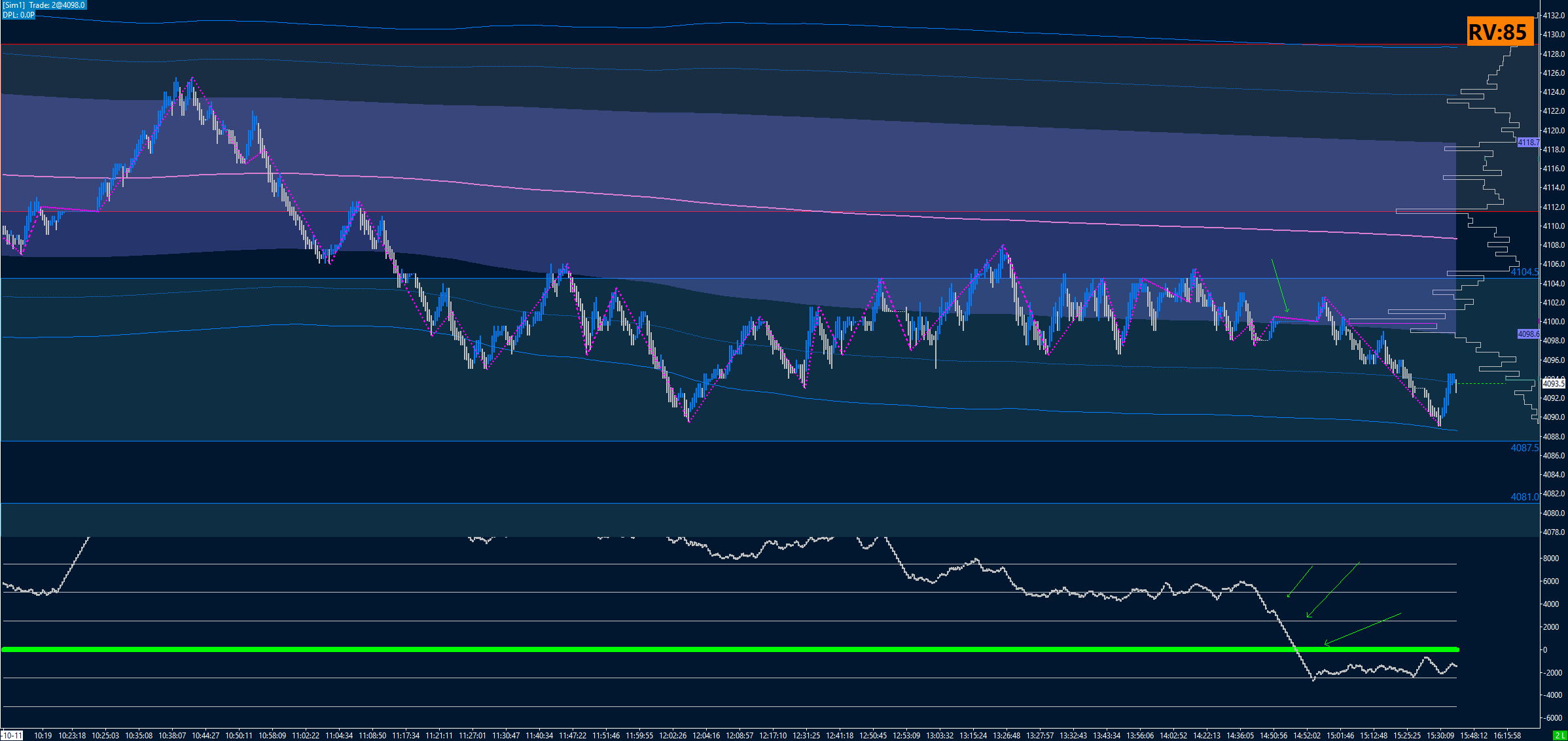Click the 12:02:26 time axis label
Image resolution: width=1568 pixels, height=741 pixels.
(x=673, y=736)
